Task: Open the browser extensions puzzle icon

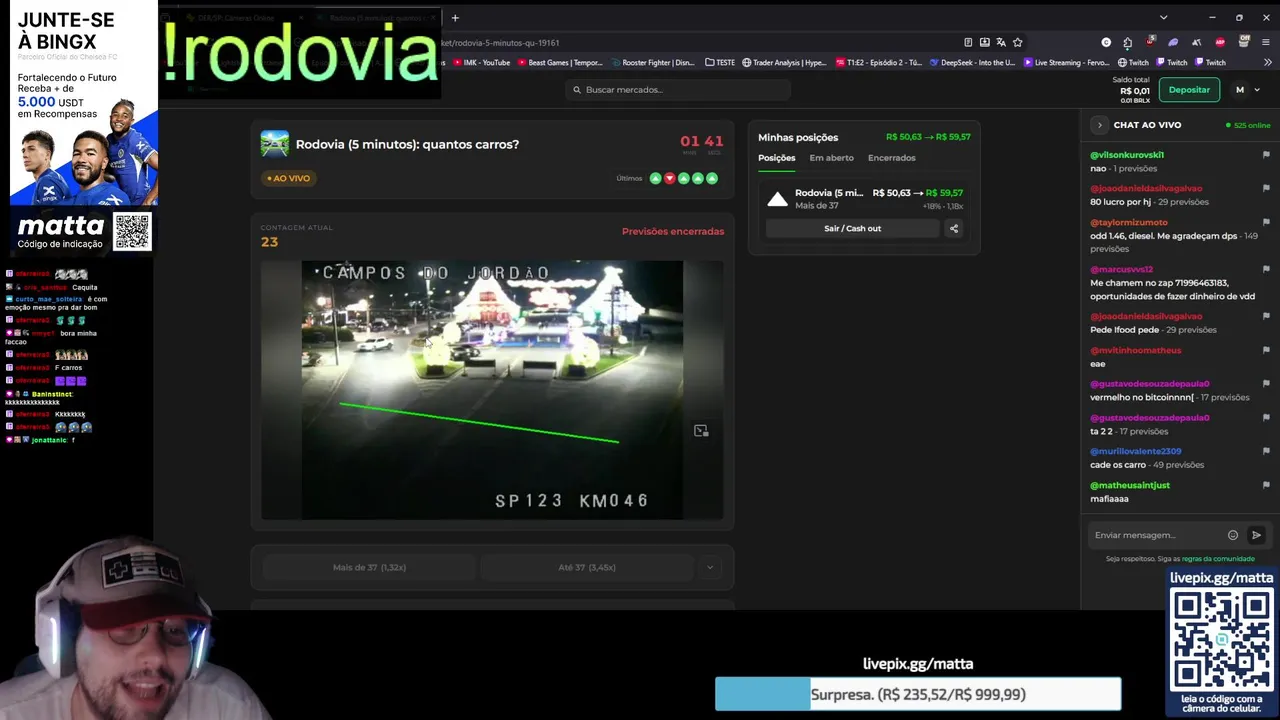Action: click(1128, 42)
